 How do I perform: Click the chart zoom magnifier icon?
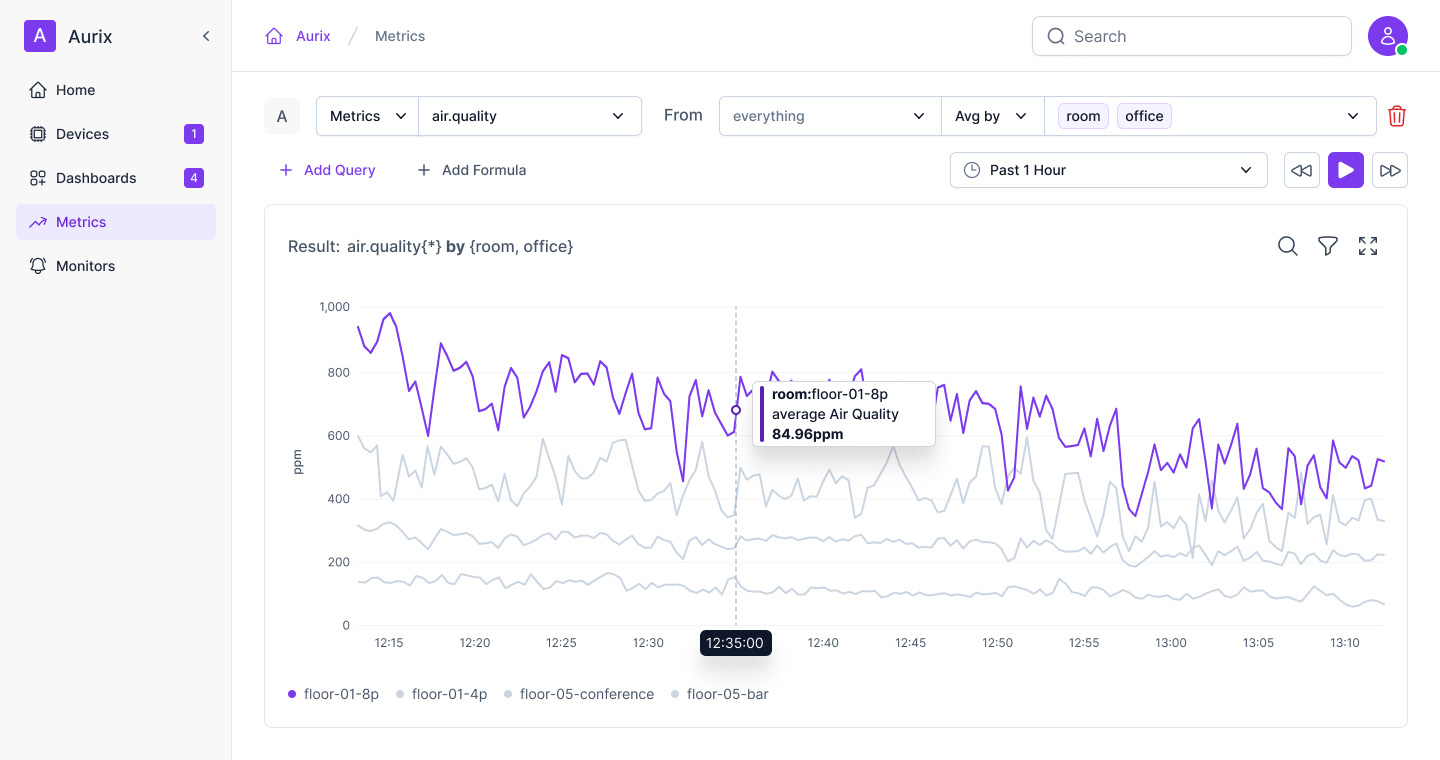1288,246
